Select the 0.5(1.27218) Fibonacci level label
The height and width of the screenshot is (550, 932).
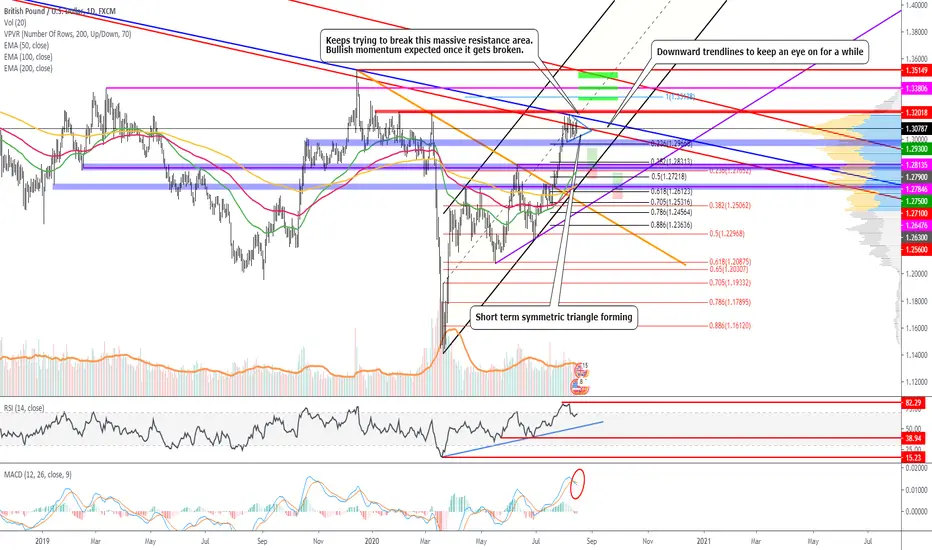(x=669, y=177)
